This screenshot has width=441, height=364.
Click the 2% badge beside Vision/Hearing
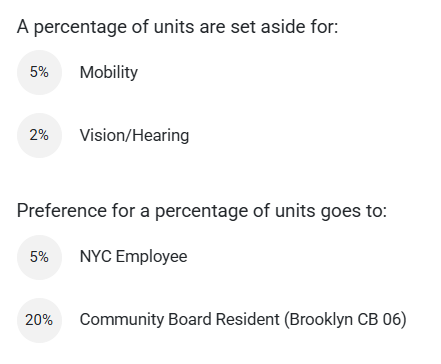tap(39, 135)
